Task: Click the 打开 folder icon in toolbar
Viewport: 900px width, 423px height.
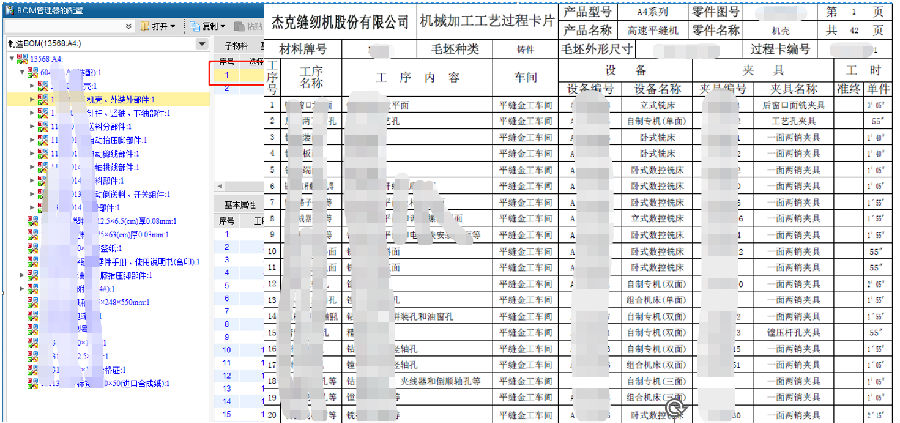Action: click(x=143, y=26)
